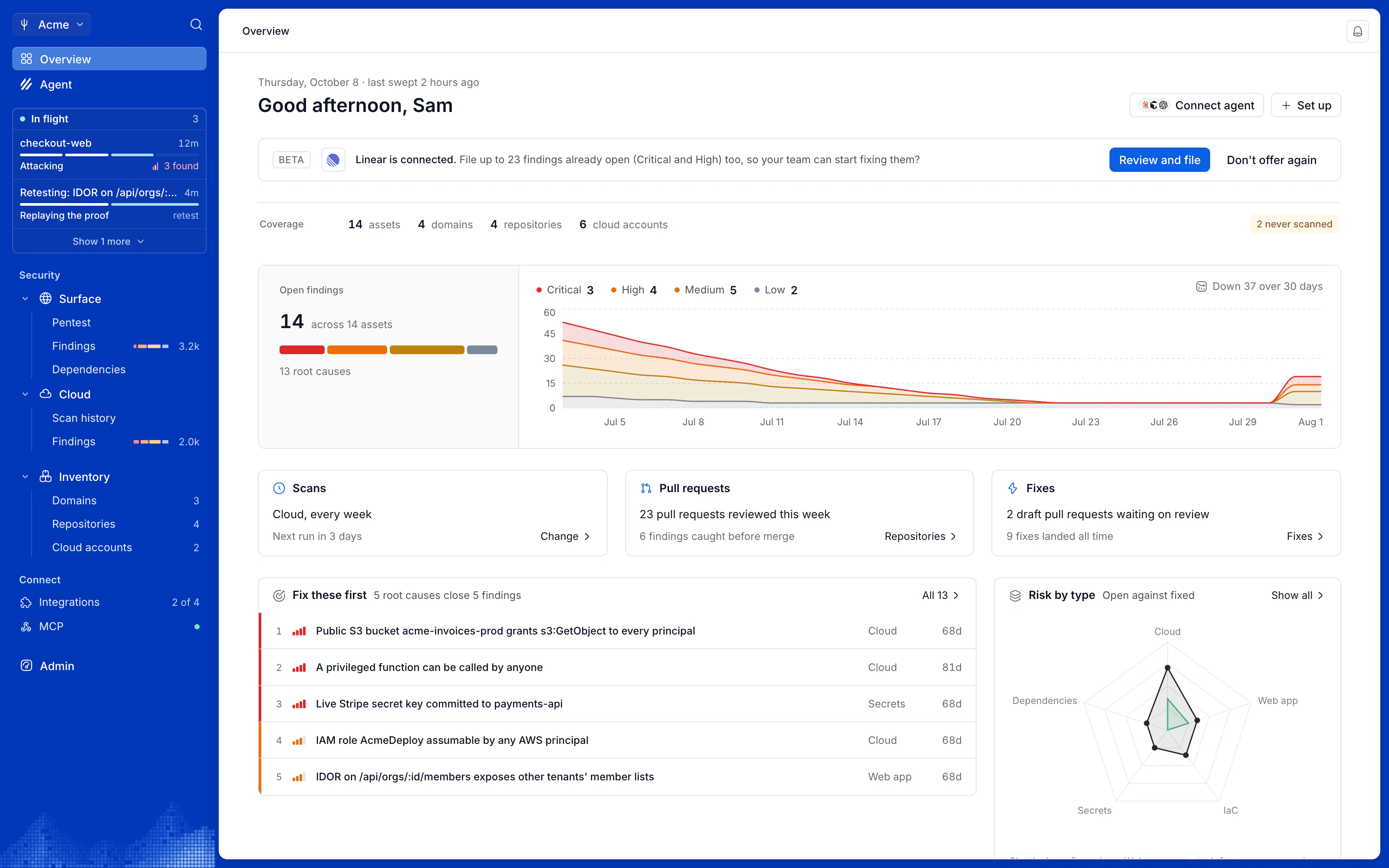Click the MCP sidebar icon
This screenshot has height=868, width=1389.
pos(26,626)
